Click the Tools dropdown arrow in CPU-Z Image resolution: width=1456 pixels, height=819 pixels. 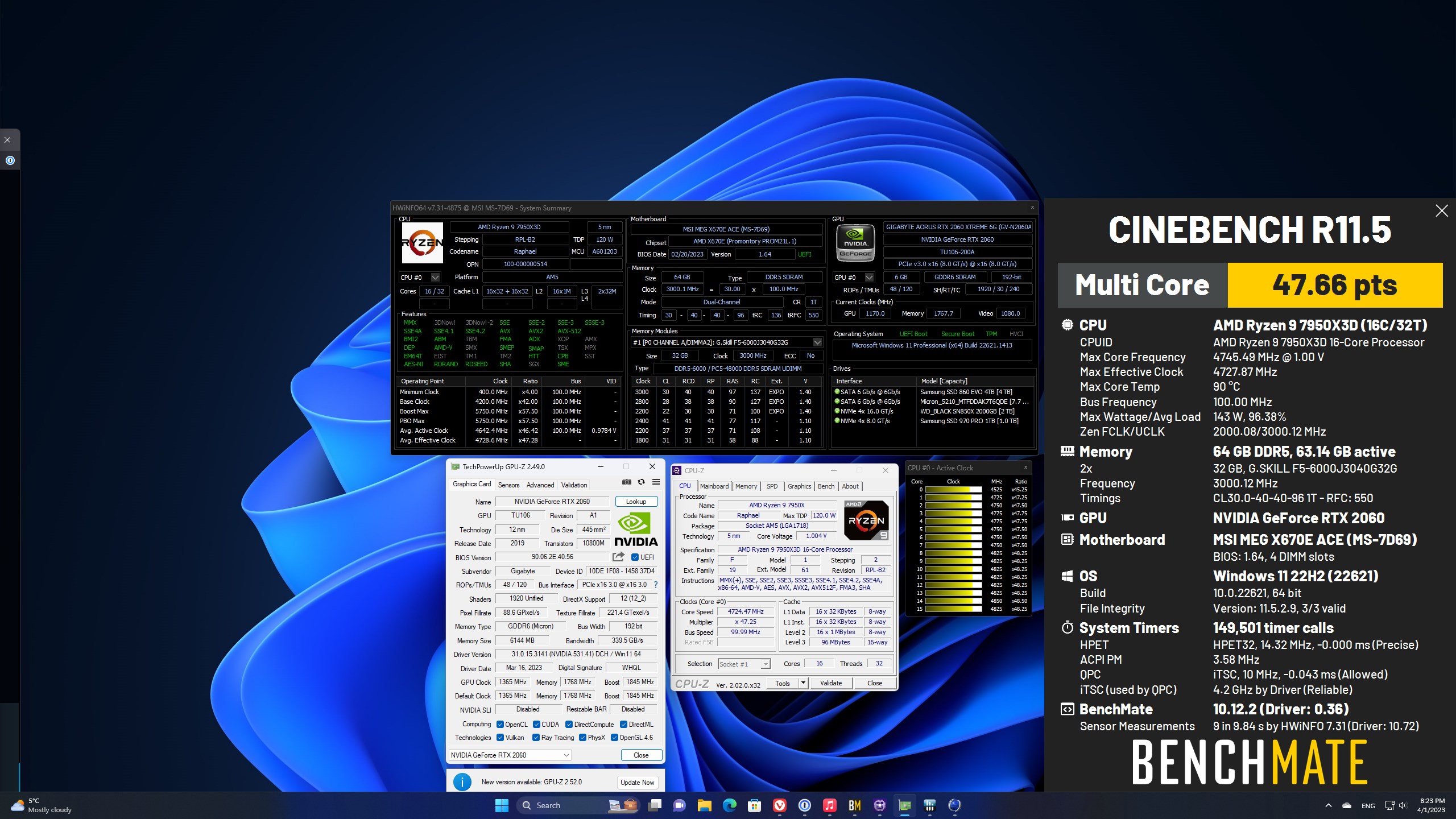(x=803, y=683)
